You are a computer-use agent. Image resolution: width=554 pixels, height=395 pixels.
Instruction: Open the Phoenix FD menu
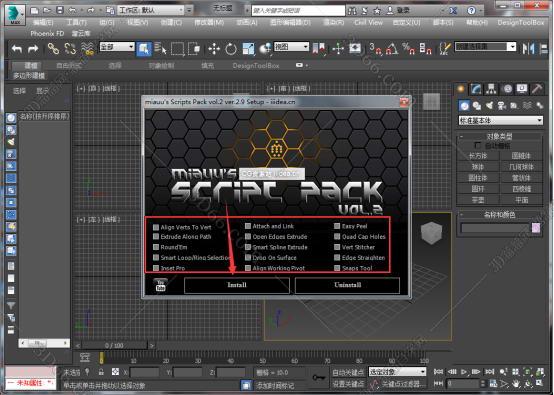point(47,34)
